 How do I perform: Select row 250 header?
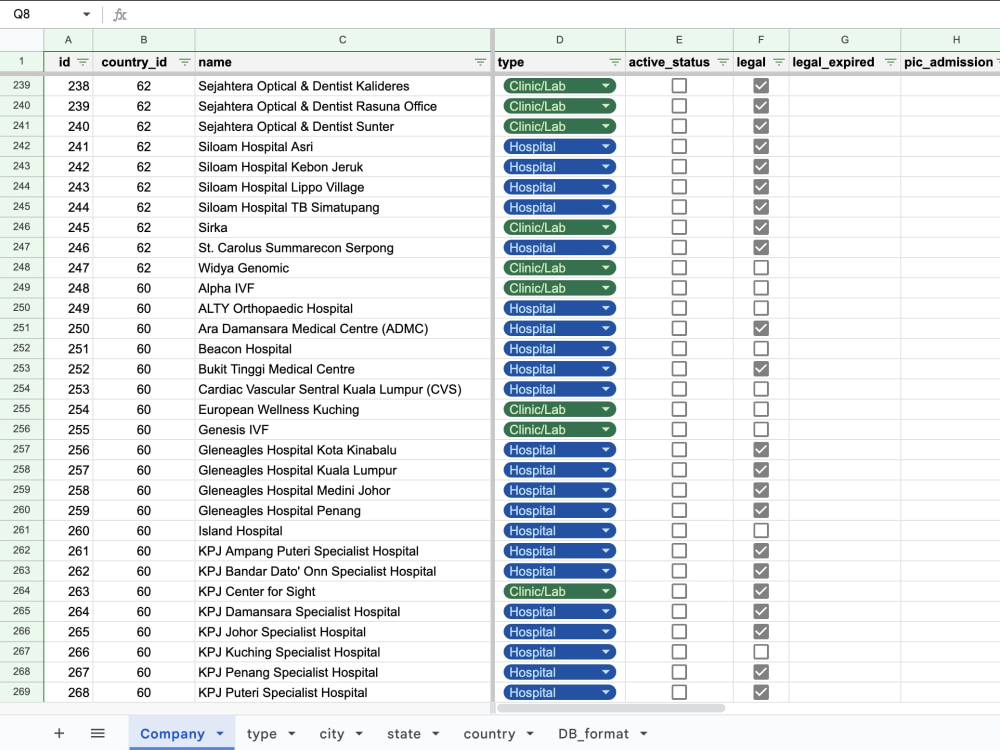22,308
